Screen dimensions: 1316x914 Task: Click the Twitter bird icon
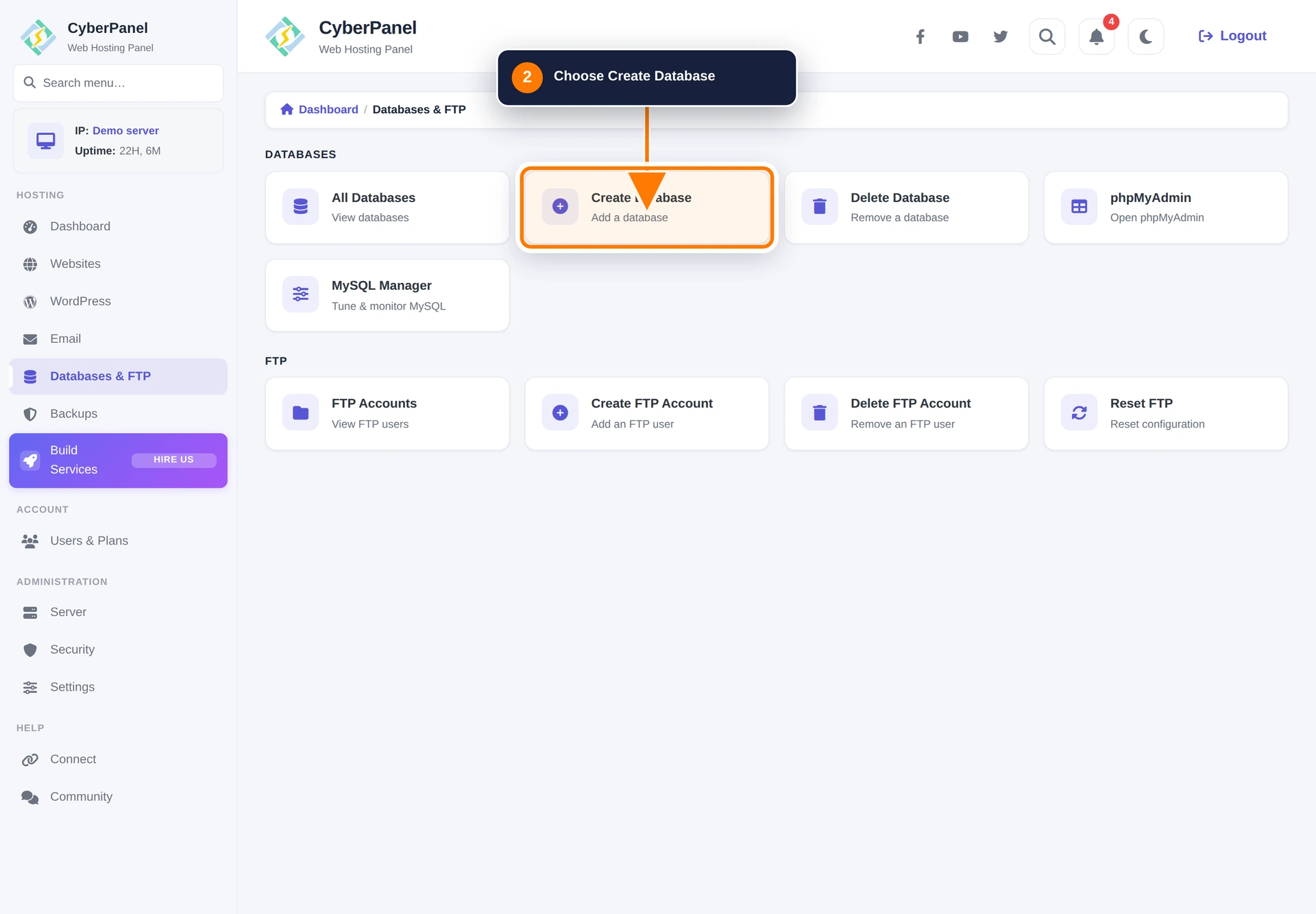pyautogui.click(x=1001, y=36)
